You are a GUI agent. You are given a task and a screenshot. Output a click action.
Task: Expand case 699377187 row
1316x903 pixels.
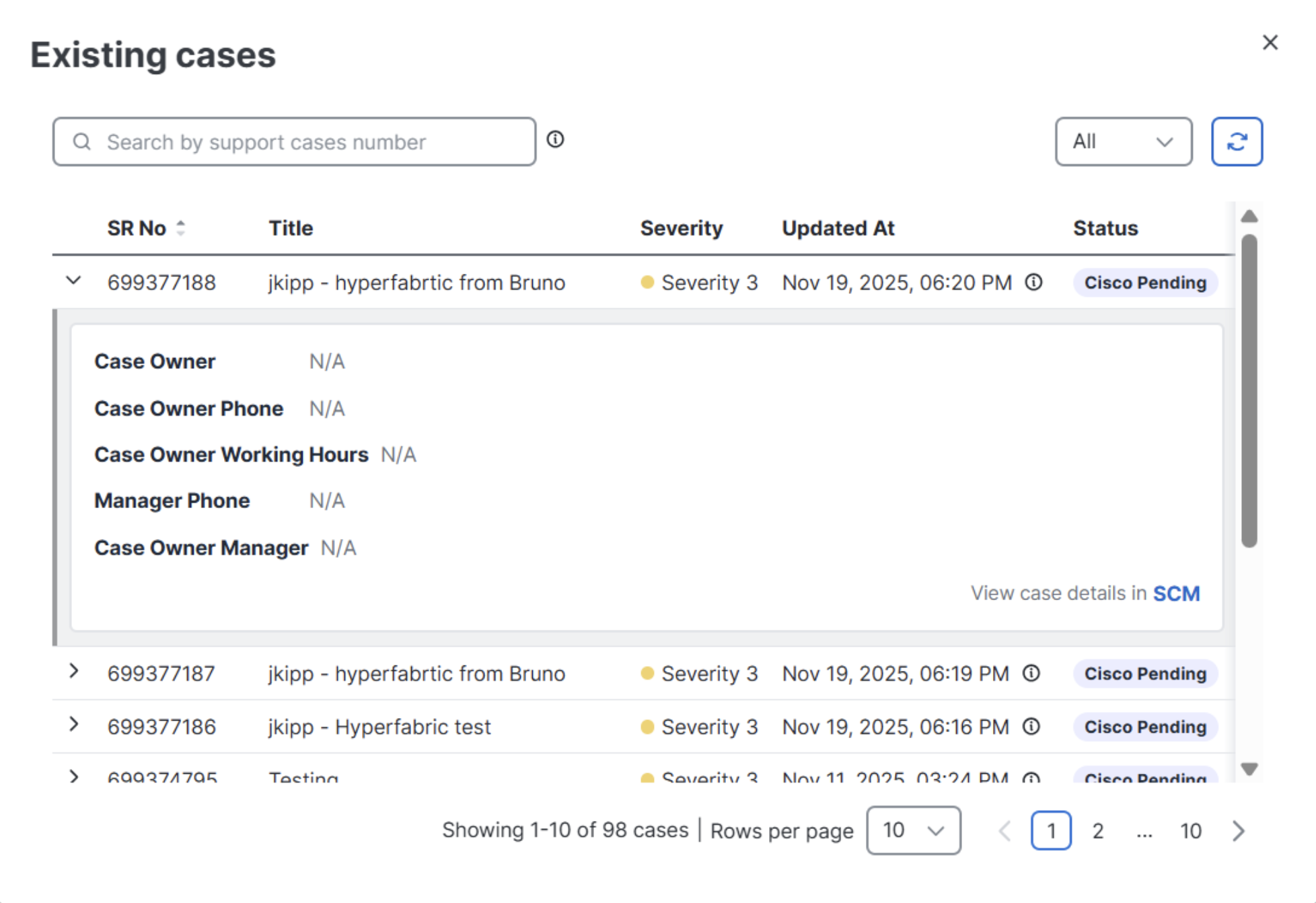74,672
